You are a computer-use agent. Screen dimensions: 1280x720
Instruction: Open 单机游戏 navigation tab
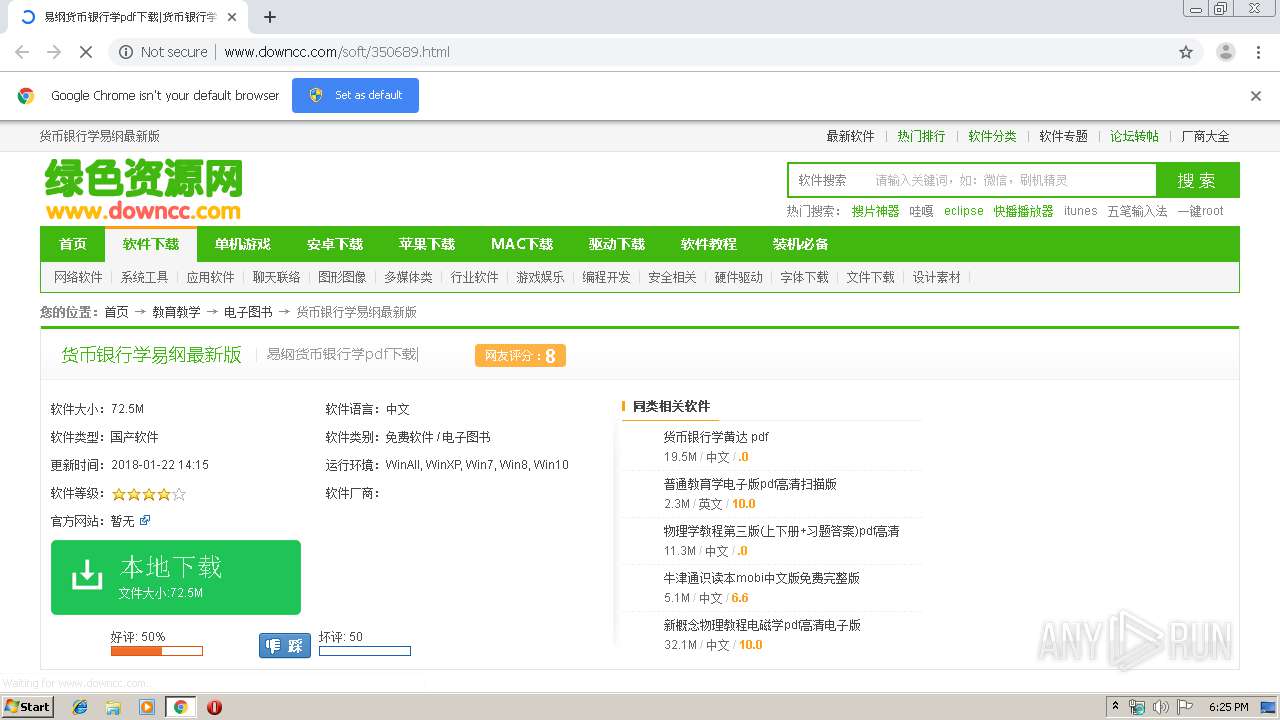243,245
